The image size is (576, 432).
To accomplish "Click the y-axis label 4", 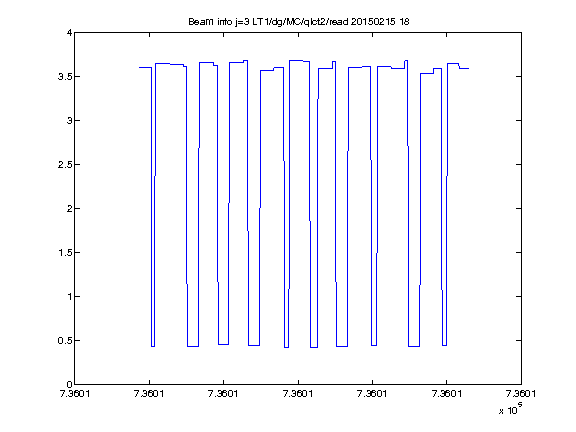I will 69,33.
